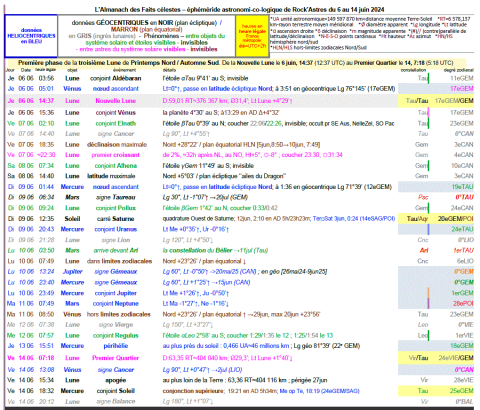Select the '0°BAL' zodiac degree cell

464,402
